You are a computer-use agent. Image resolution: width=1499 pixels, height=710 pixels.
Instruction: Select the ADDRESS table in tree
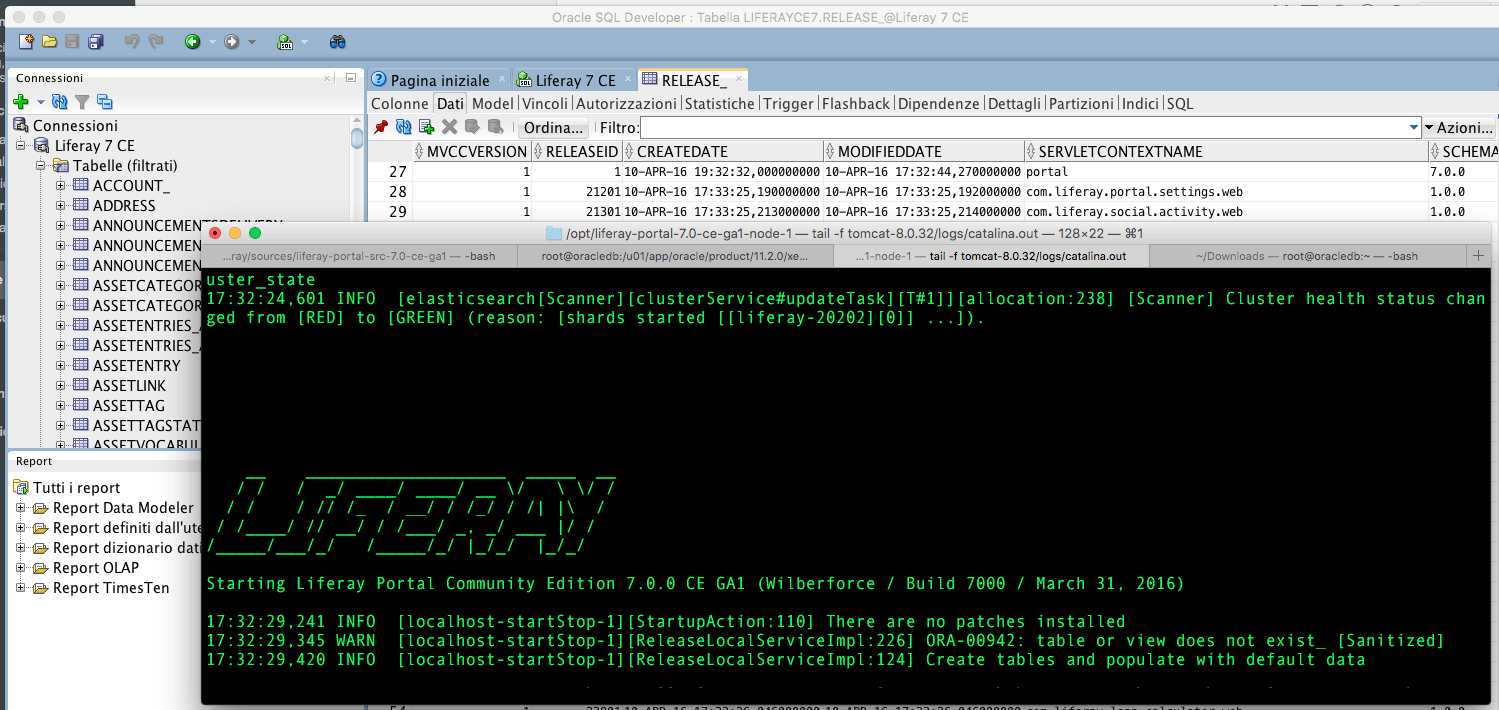[x=124, y=206]
